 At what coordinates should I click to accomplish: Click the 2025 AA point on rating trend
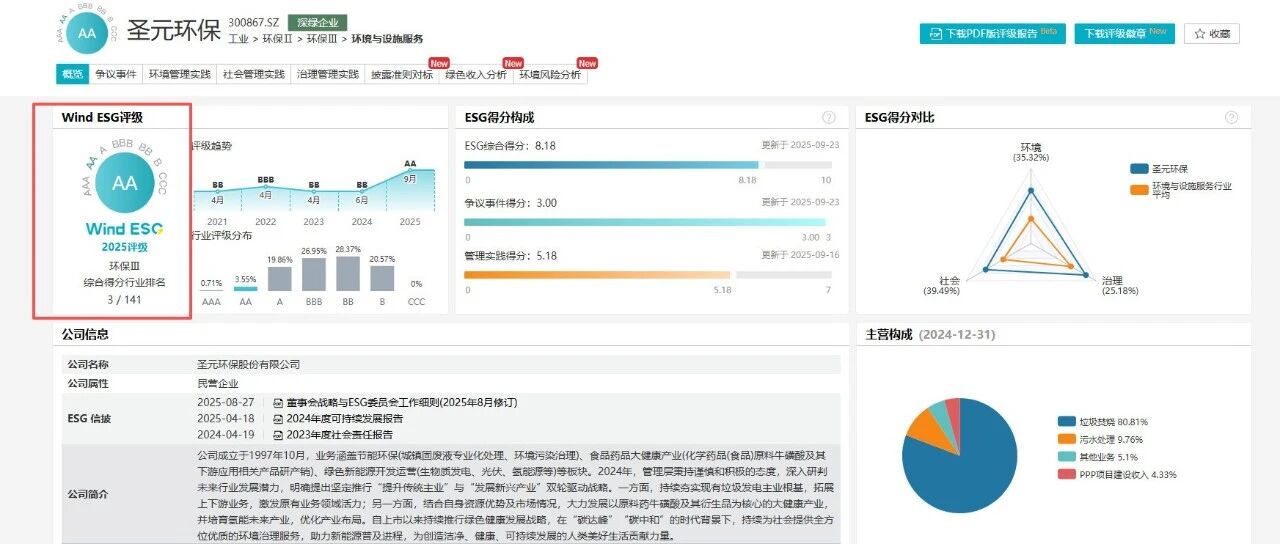410,170
